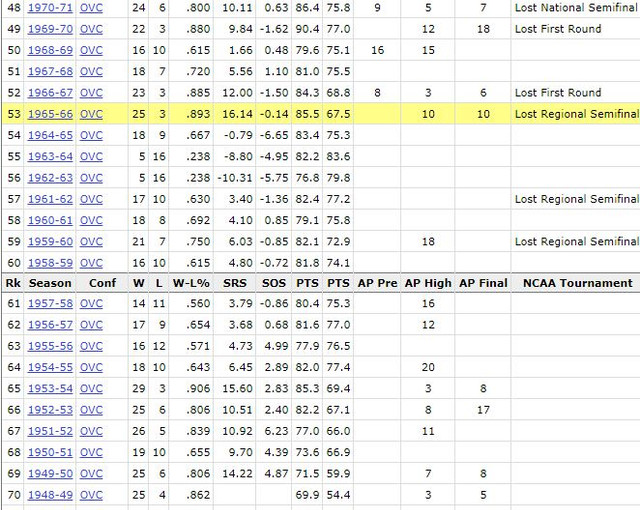Click the OVC link in the 1970-71 row

tap(91, 8)
